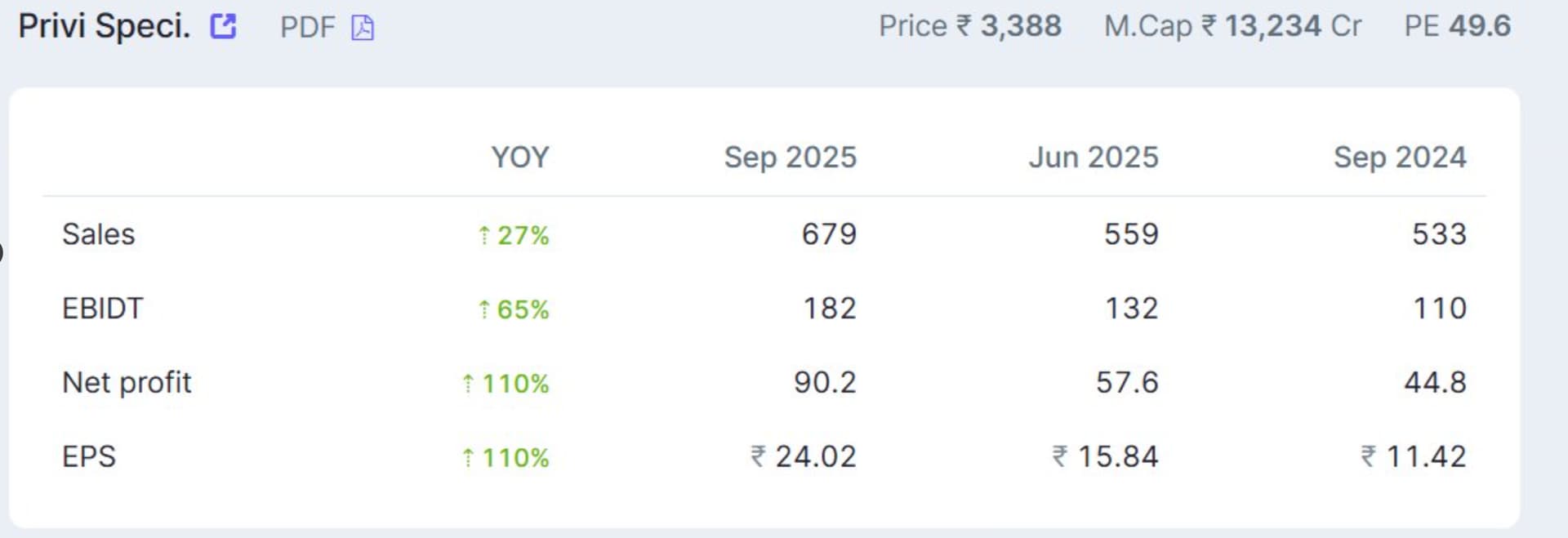The height and width of the screenshot is (538, 1568).
Task: Click the PDF text link
Action: [307, 28]
